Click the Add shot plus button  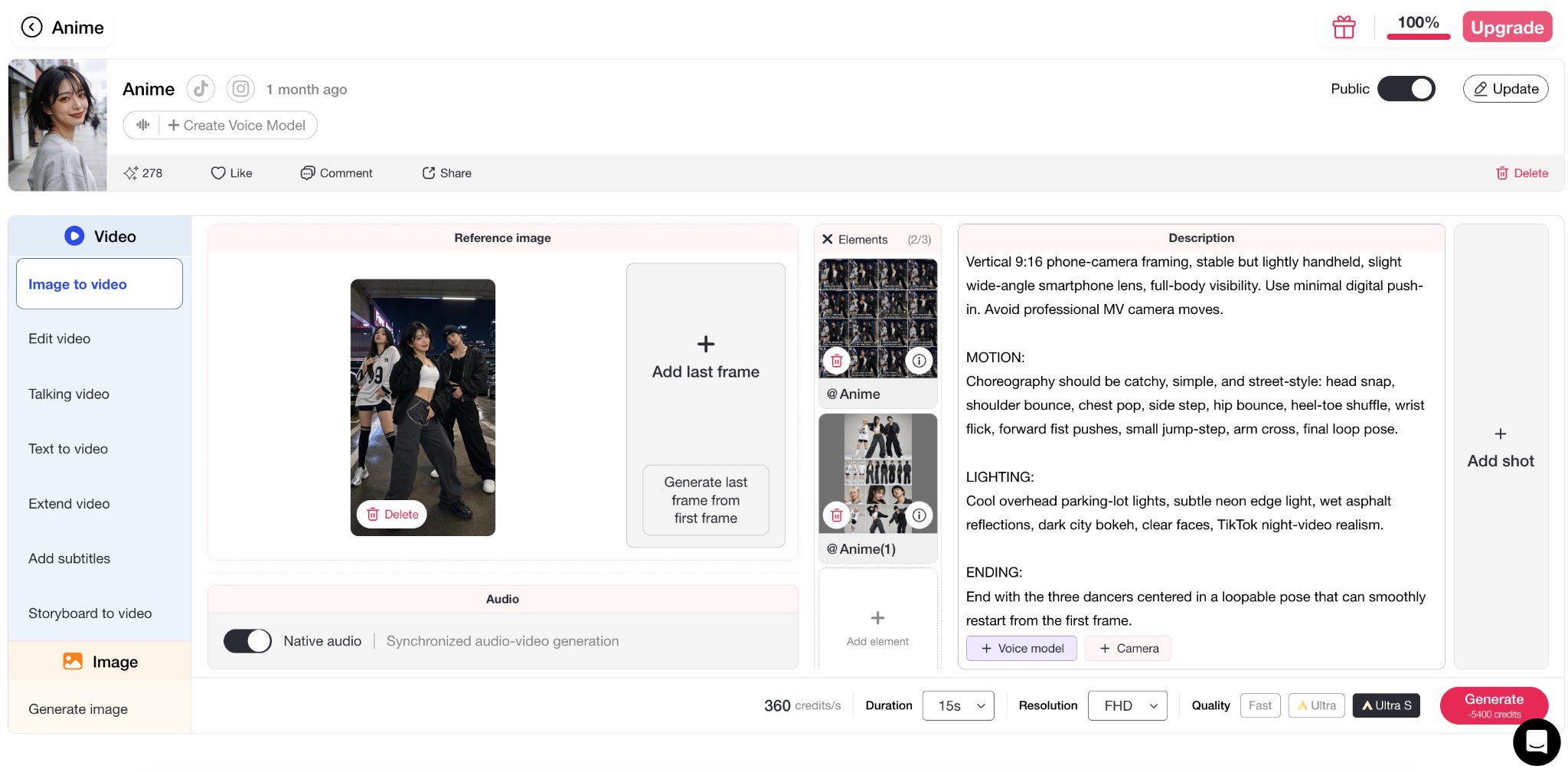click(1501, 447)
